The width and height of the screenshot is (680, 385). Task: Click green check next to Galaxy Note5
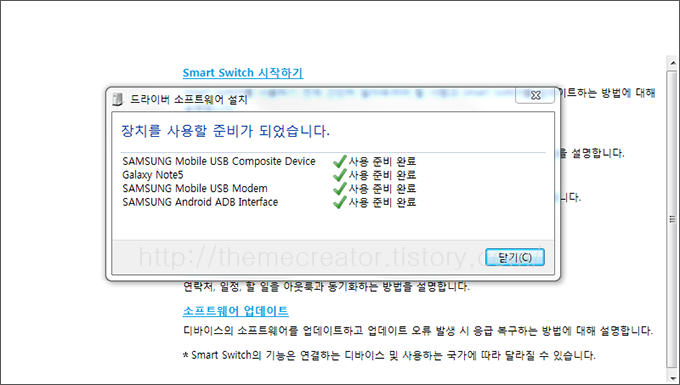340,175
